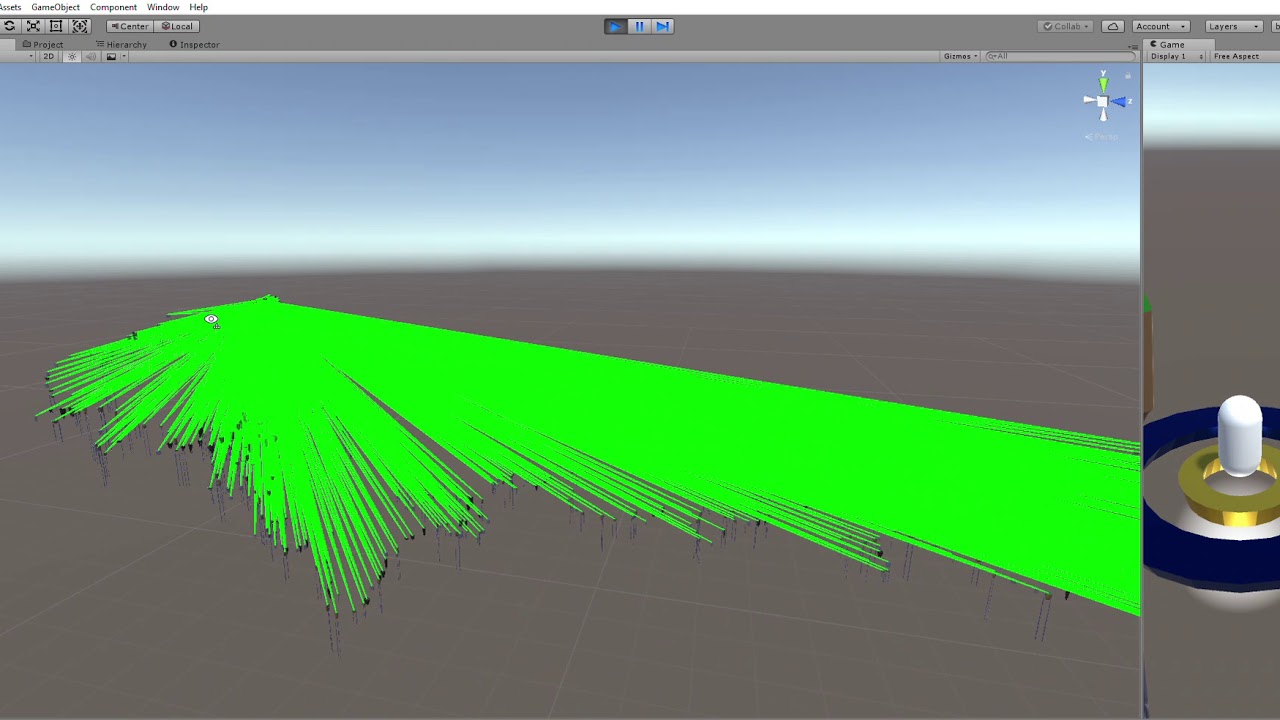Select the Rotate tool in the toolbar
Screen dimensions: 1280x720
[10, 26]
